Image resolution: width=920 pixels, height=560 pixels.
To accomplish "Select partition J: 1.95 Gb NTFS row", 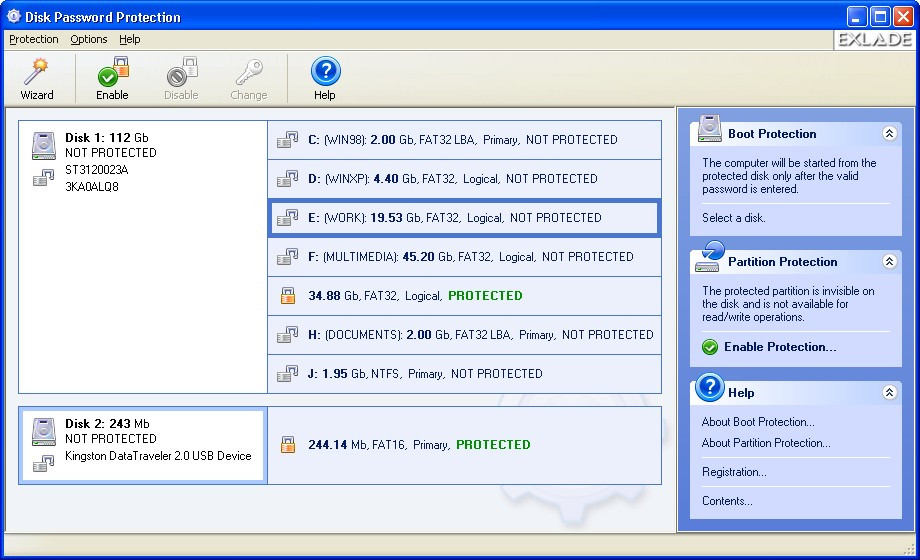I will pos(464,373).
